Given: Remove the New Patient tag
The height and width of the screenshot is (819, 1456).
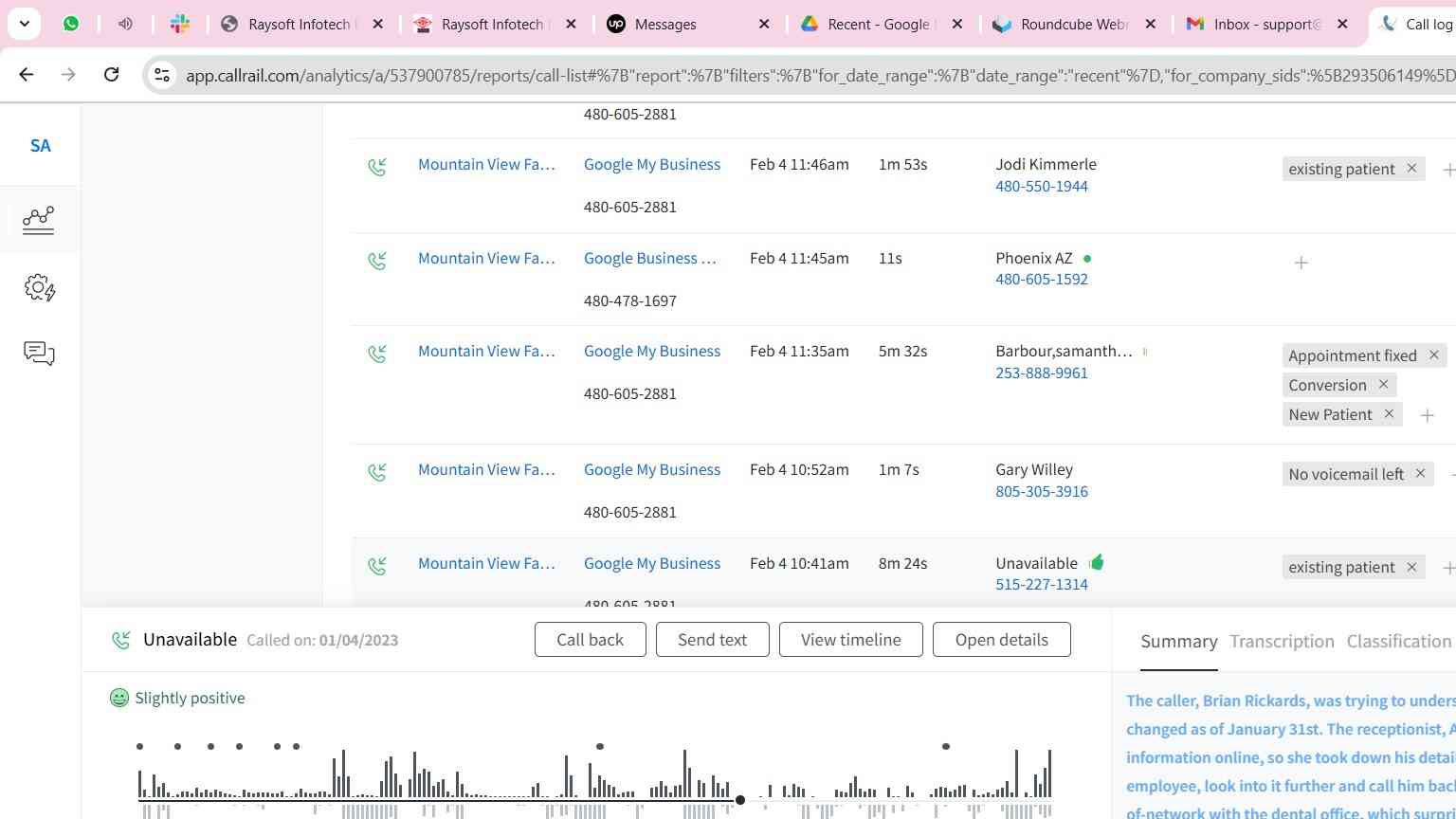Looking at the screenshot, I should click(x=1389, y=413).
